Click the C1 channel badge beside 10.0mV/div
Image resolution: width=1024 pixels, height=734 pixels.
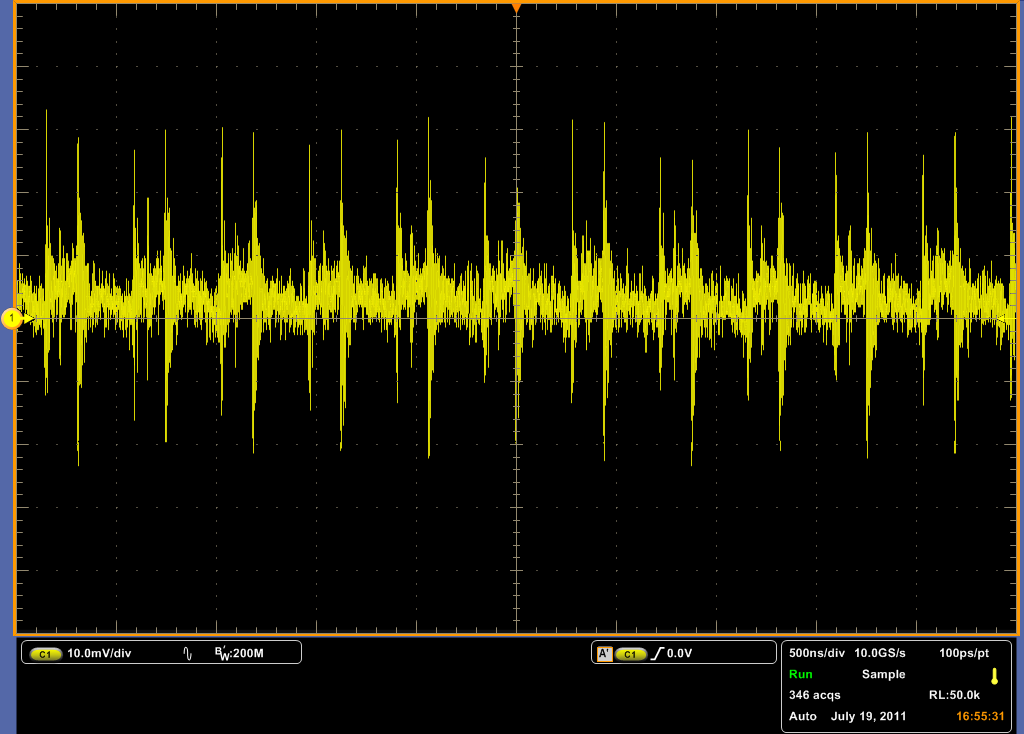45,654
